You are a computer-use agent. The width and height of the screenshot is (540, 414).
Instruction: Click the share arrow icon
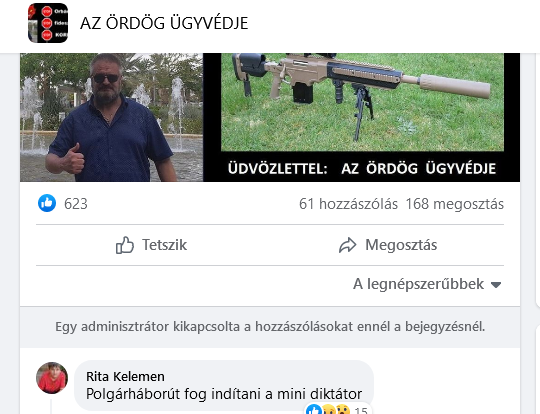click(x=347, y=245)
